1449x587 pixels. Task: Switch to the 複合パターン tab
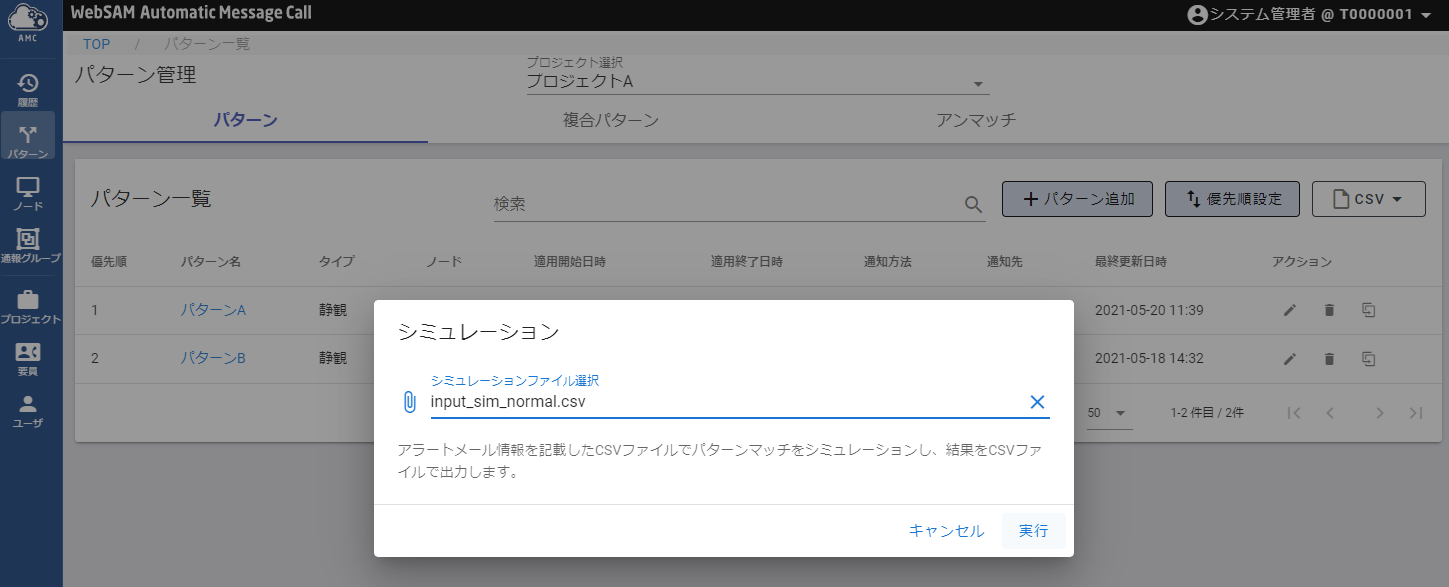point(610,121)
